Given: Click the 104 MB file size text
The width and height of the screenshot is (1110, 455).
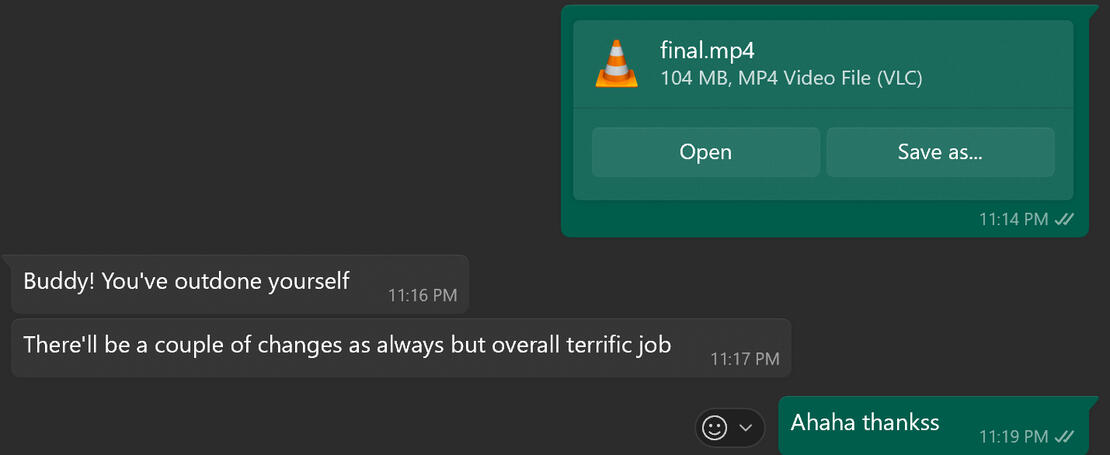Looking at the screenshot, I should click(x=694, y=78).
